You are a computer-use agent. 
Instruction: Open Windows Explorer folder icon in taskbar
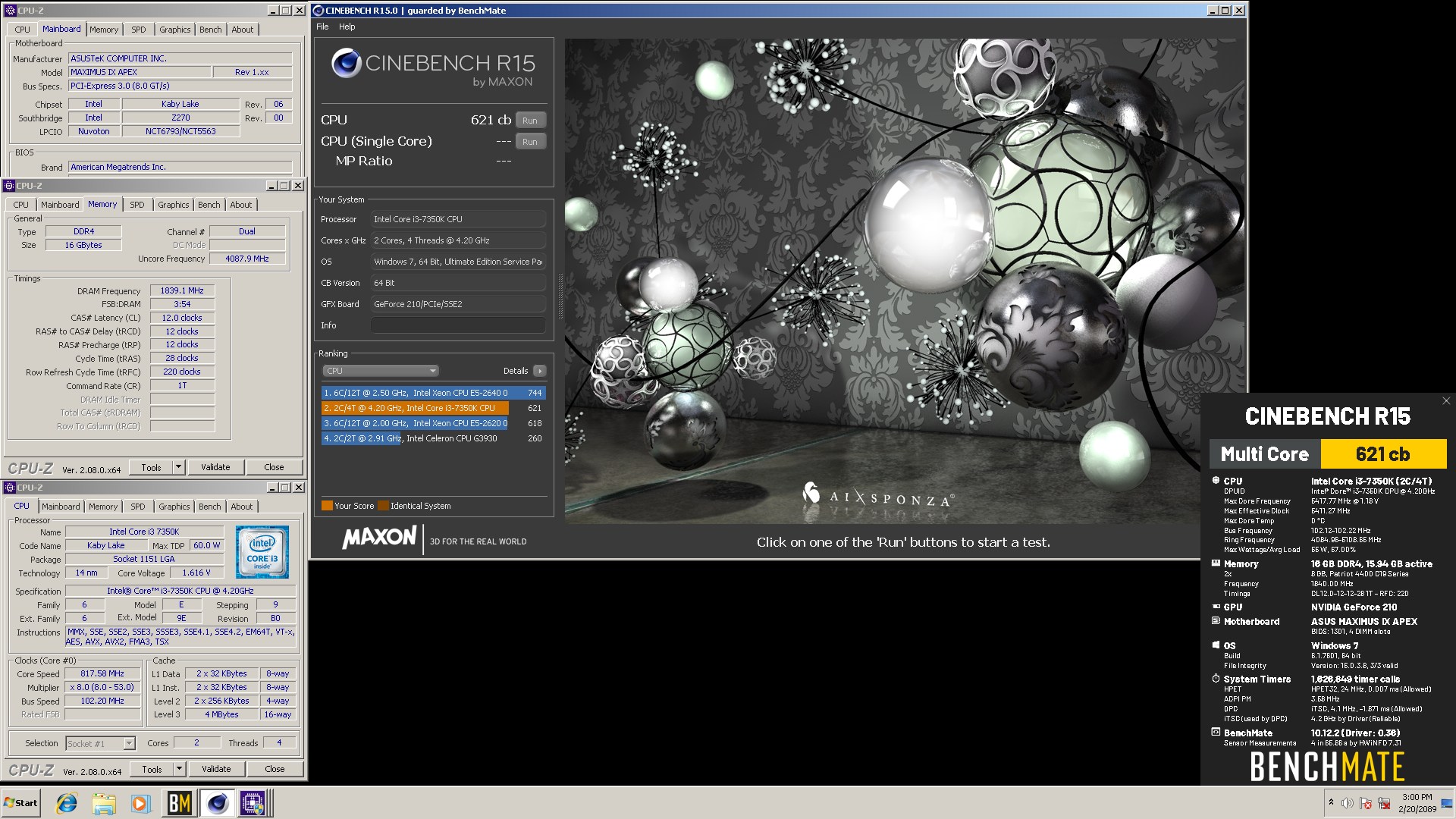(x=104, y=803)
